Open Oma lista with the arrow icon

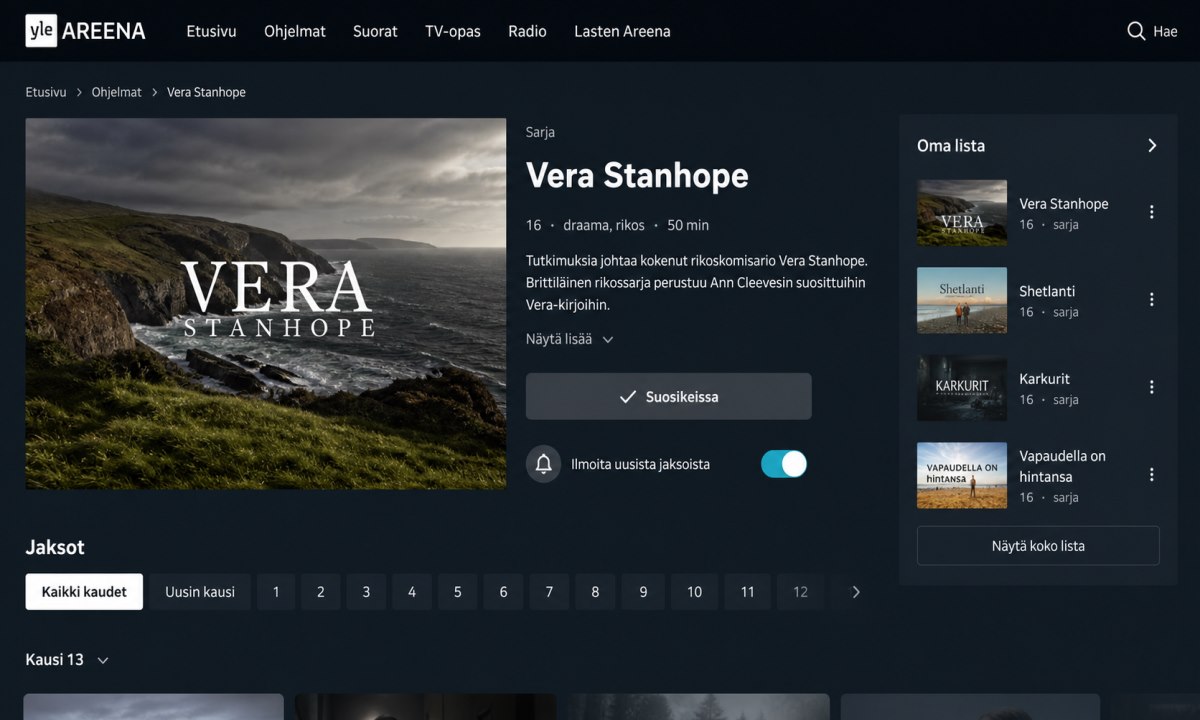[x=1152, y=146]
